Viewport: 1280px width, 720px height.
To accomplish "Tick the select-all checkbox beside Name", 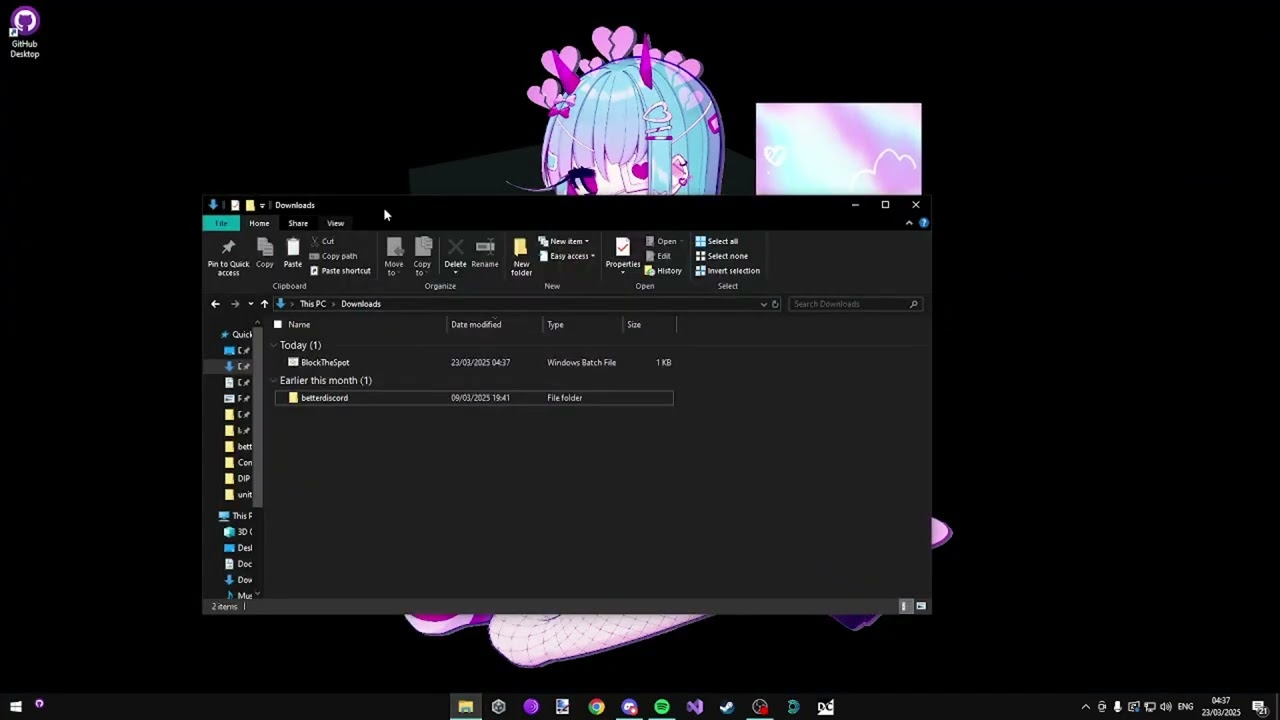I will coord(278,324).
